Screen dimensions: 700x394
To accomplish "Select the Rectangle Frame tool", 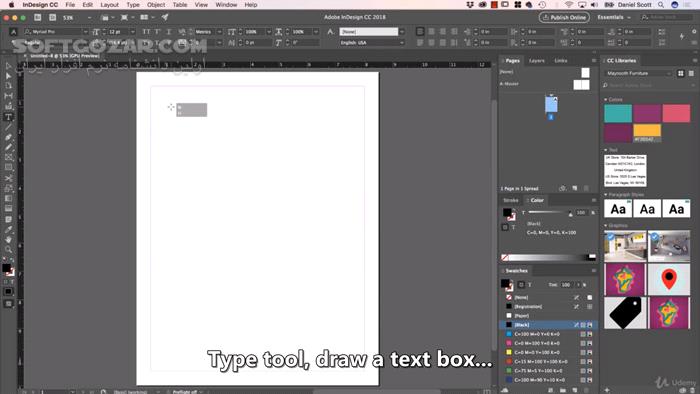I will click(x=8, y=158).
